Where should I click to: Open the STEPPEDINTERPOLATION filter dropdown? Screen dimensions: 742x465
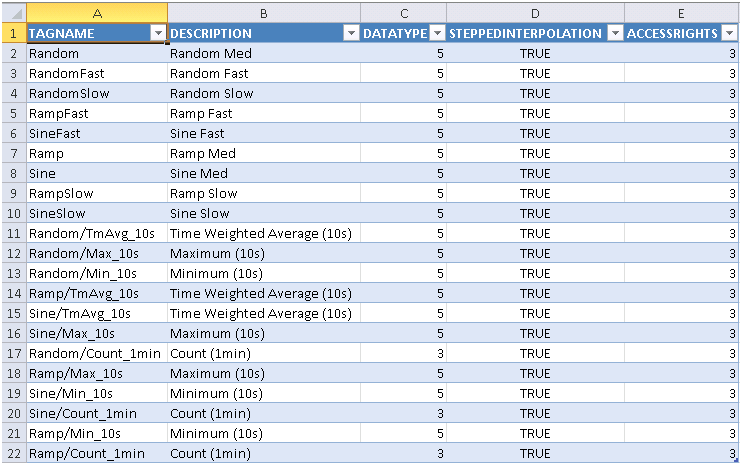614,33
